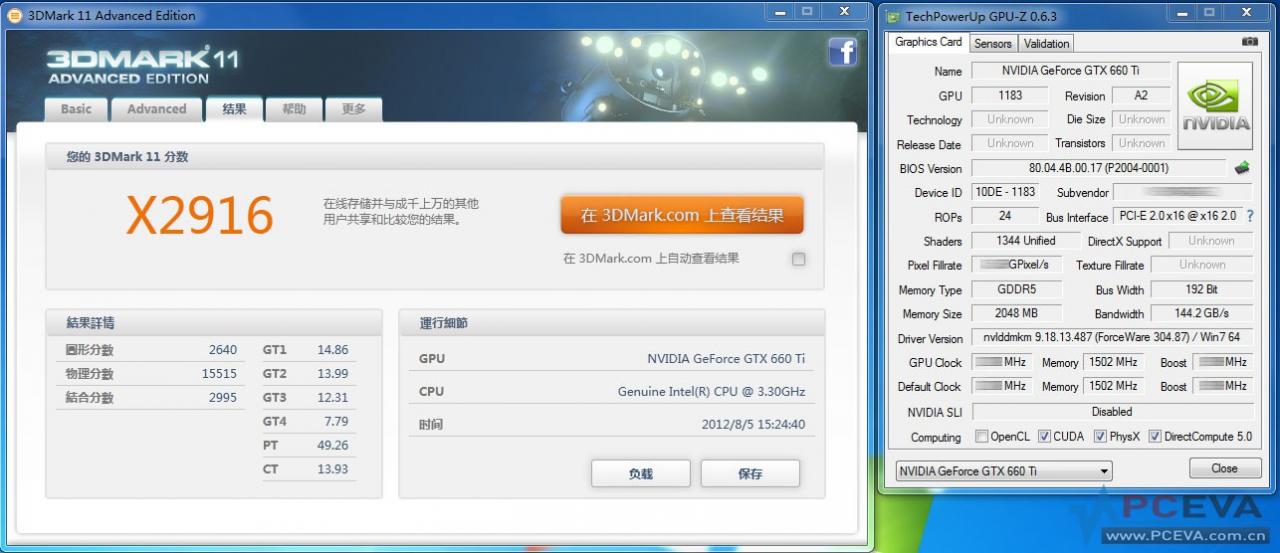This screenshot has height=553, width=1280.
Task: Click the Shaders 1344 Unified field
Action: click(1025, 241)
